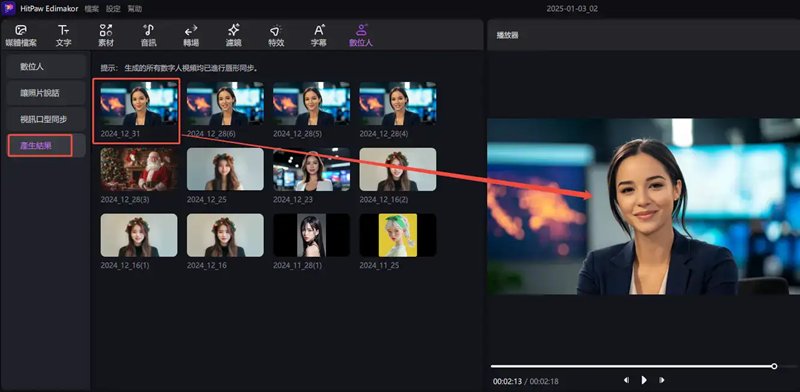The height and width of the screenshot is (392, 800).
Task: Click the 2025-01-03_02 project title
Action: (572, 9)
